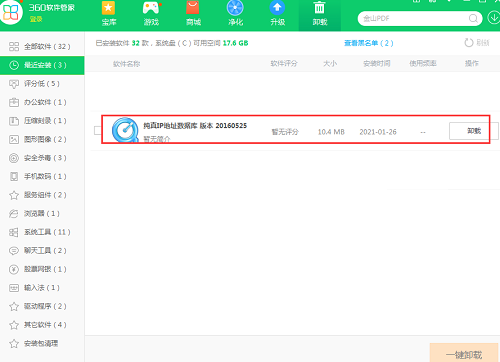Select 最近安装 (3) category
This screenshot has width=500, height=362.
pos(42,65)
